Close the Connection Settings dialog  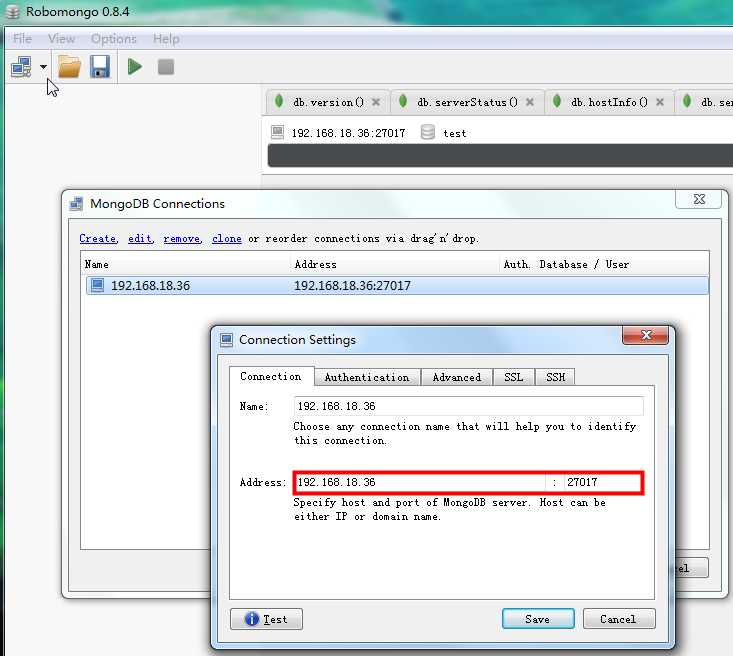tap(646, 335)
